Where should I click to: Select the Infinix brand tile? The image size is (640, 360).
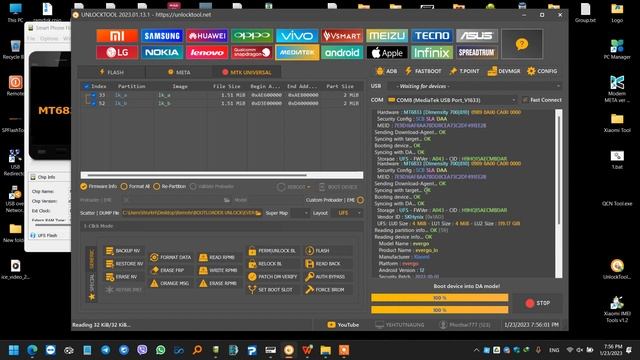tap(432, 53)
